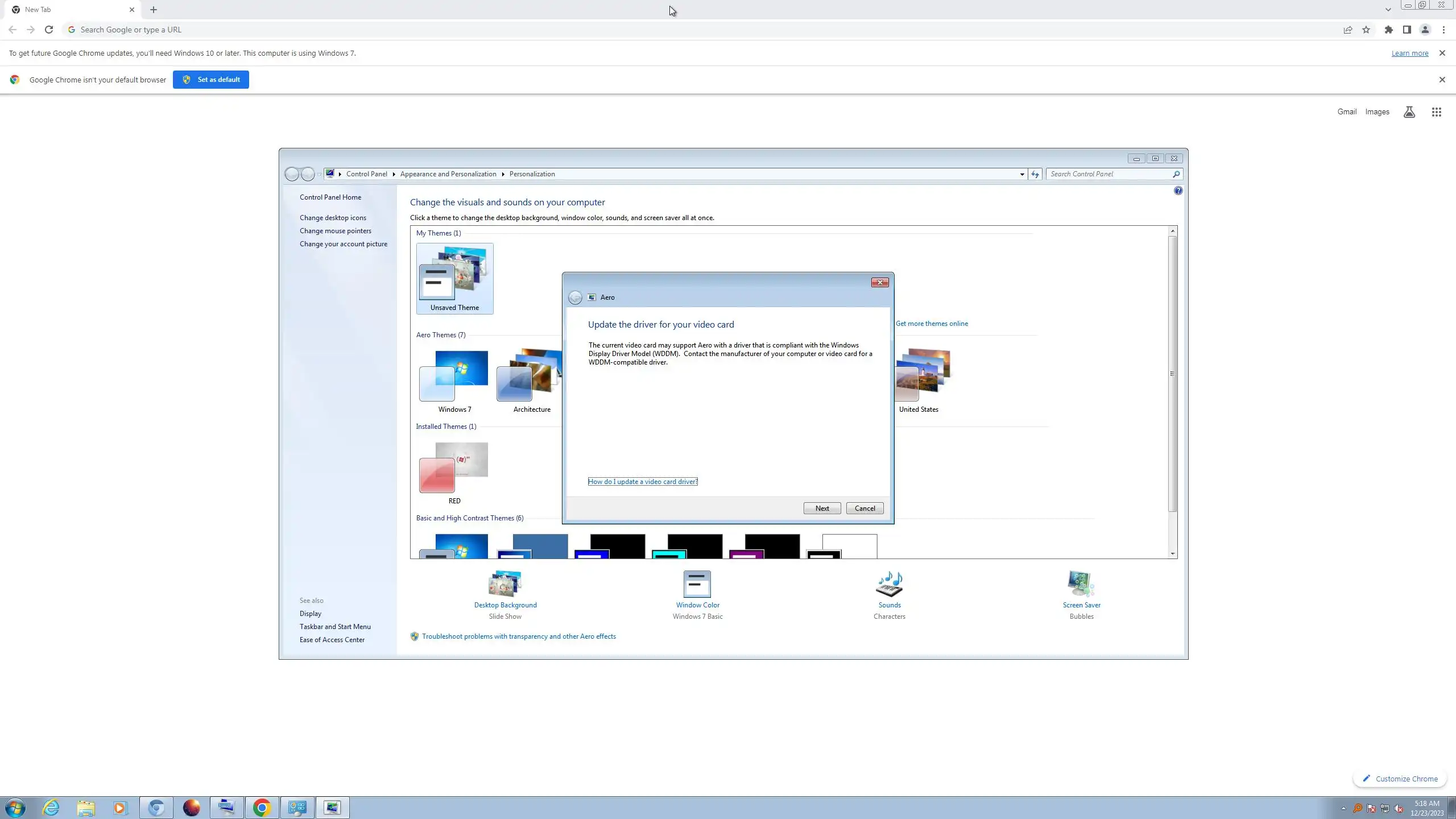The image size is (1456, 819).
Task: Select the New Tab browser tab
Action: (x=68, y=10)
